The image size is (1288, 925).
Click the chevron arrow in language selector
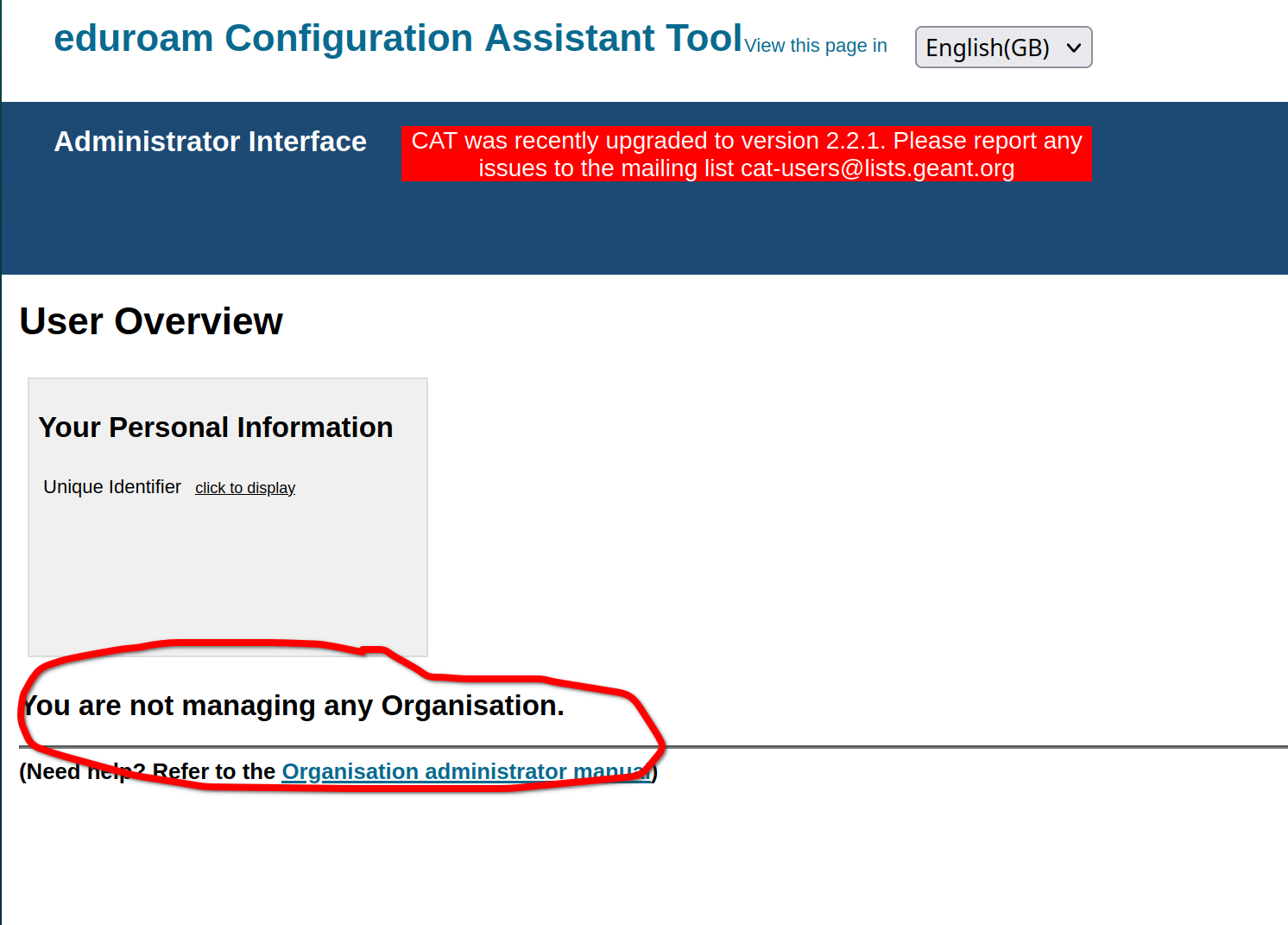1074,48
